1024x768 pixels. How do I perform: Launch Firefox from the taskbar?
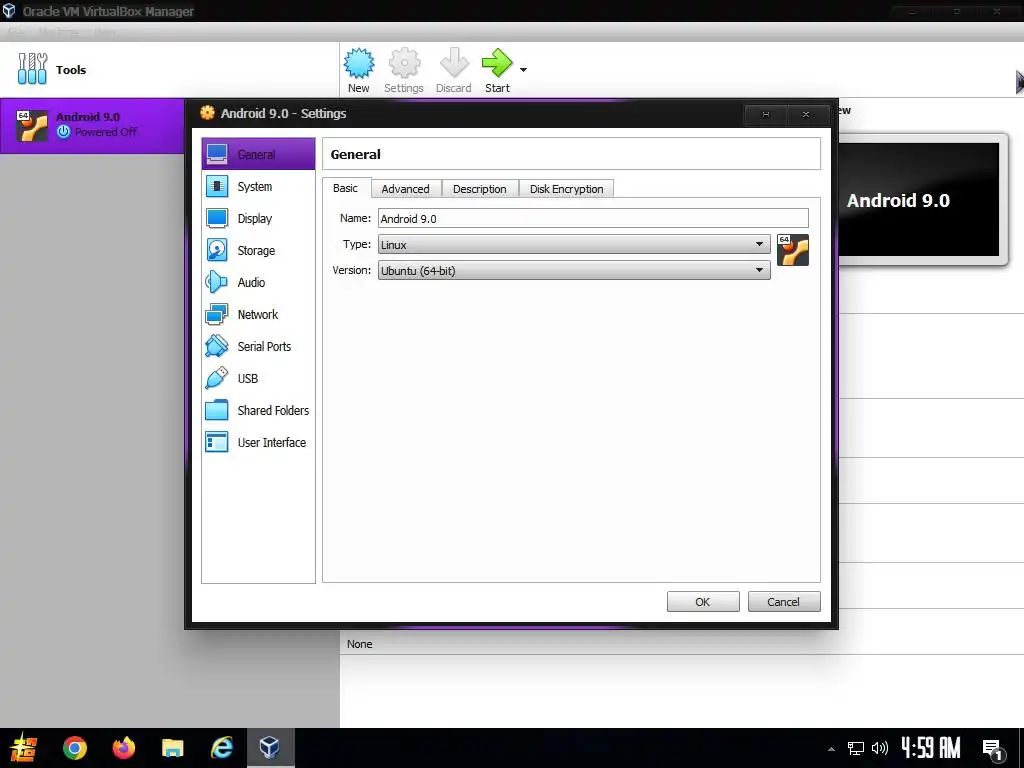point(123,748)
